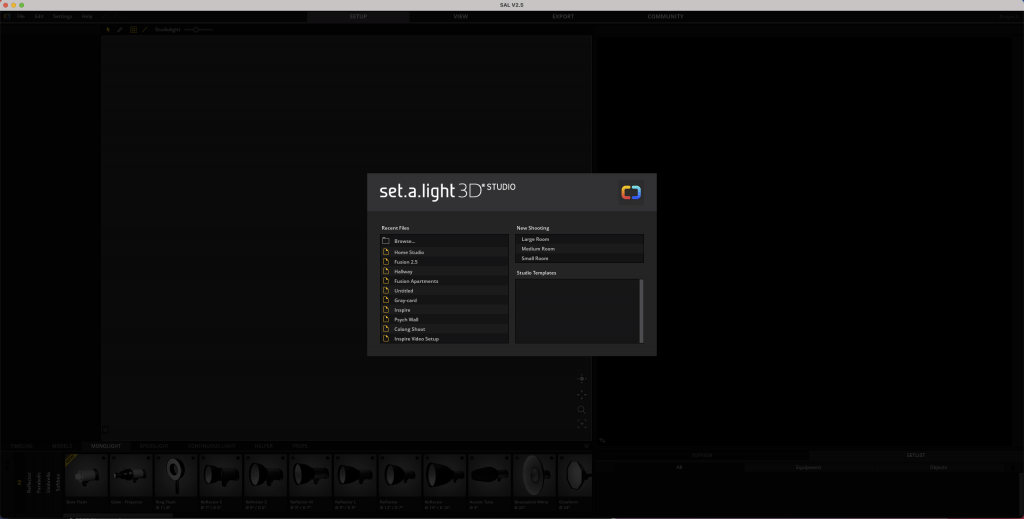Select the Ring Flash thumbnail
Viewport: 1024px width, 519px height.
176,476
